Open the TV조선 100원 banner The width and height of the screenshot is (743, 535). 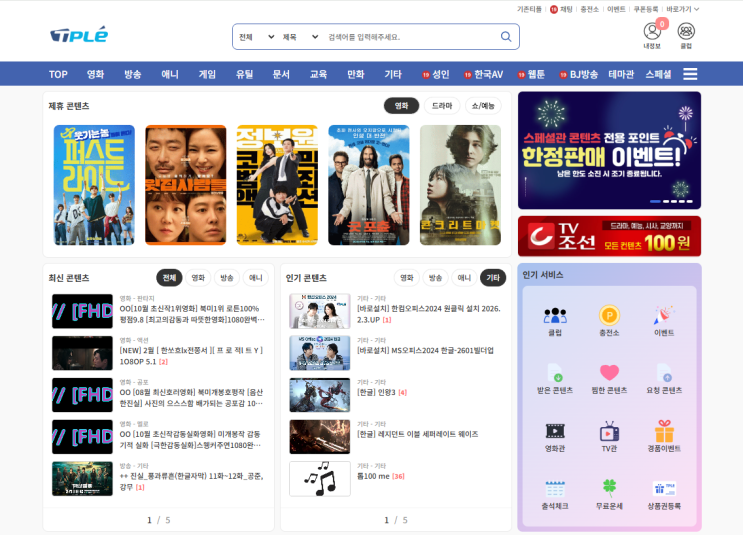point(609,236)
